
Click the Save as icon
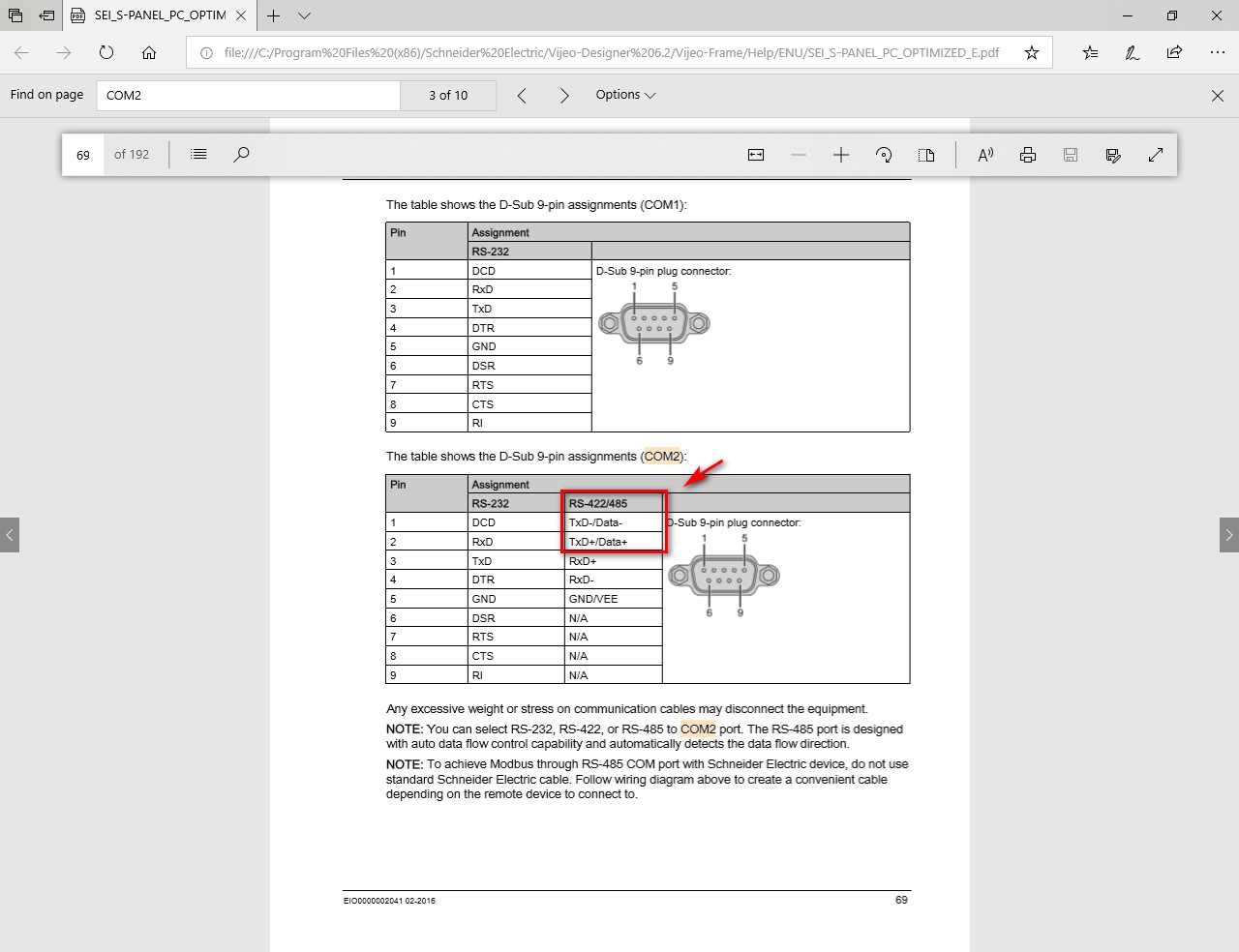coord(1113,155)
